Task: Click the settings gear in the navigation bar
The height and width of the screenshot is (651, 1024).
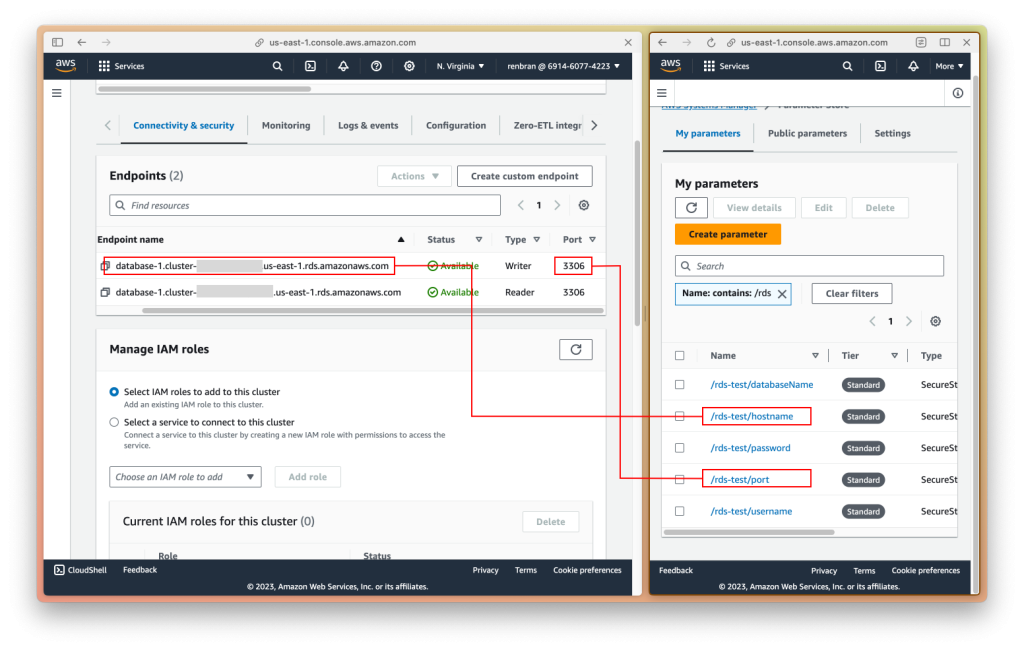Action: pos(409,66)
